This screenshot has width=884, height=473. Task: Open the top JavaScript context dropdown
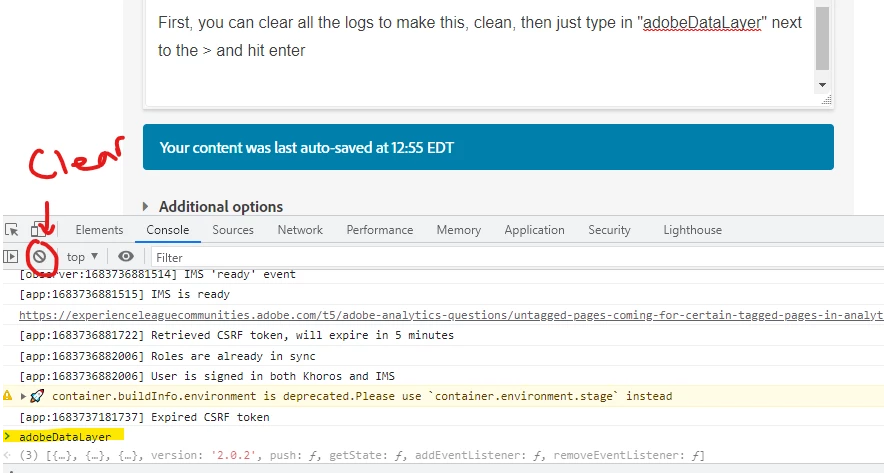click(82, 257)
